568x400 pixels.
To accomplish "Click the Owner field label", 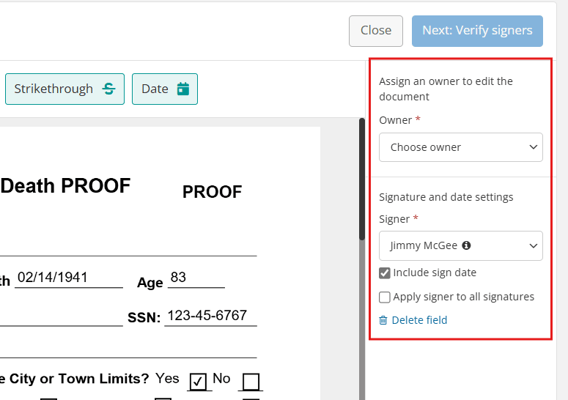I will pyautogui.click(x=395, y=120).
